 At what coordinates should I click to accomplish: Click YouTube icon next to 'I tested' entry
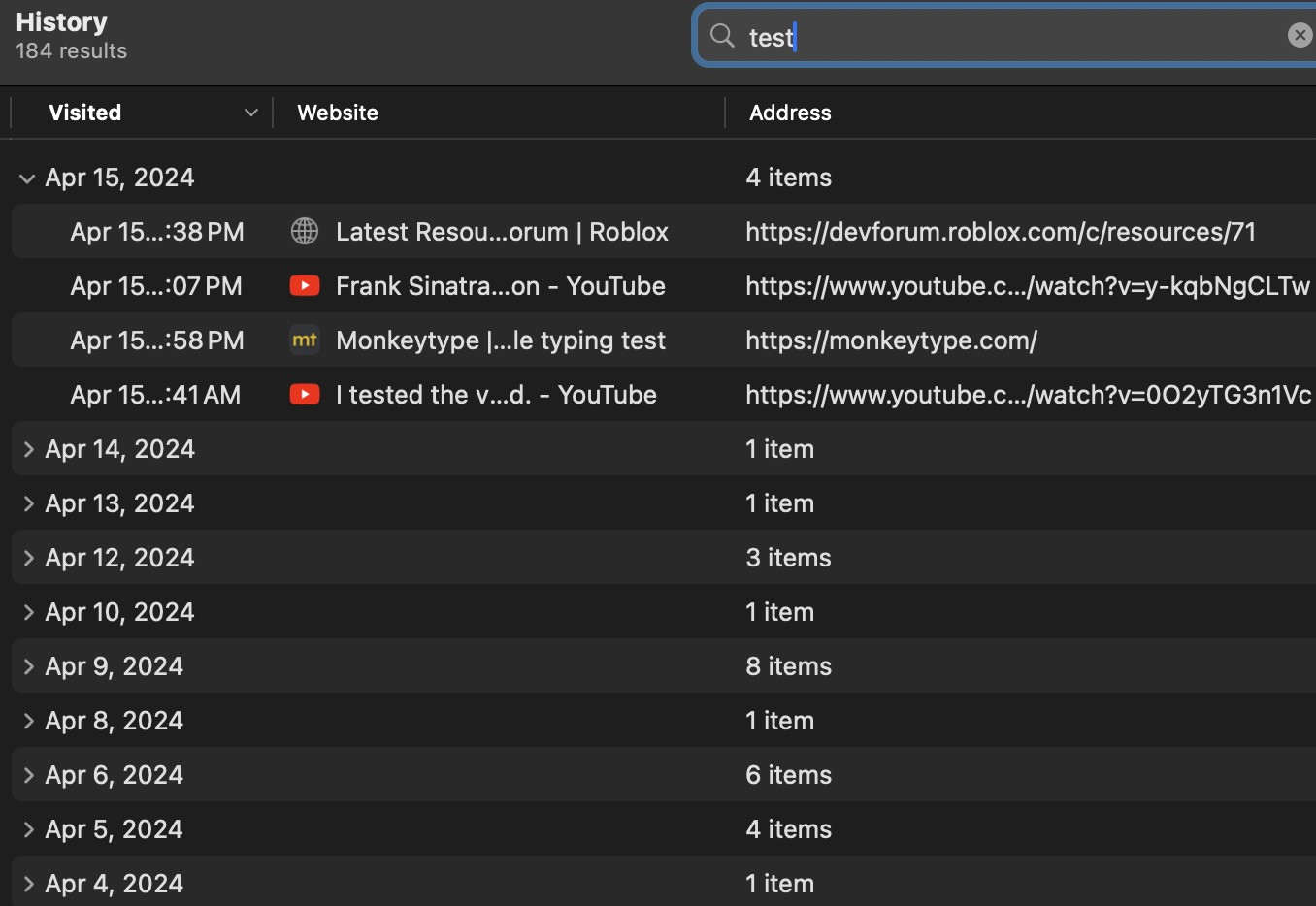305,395
